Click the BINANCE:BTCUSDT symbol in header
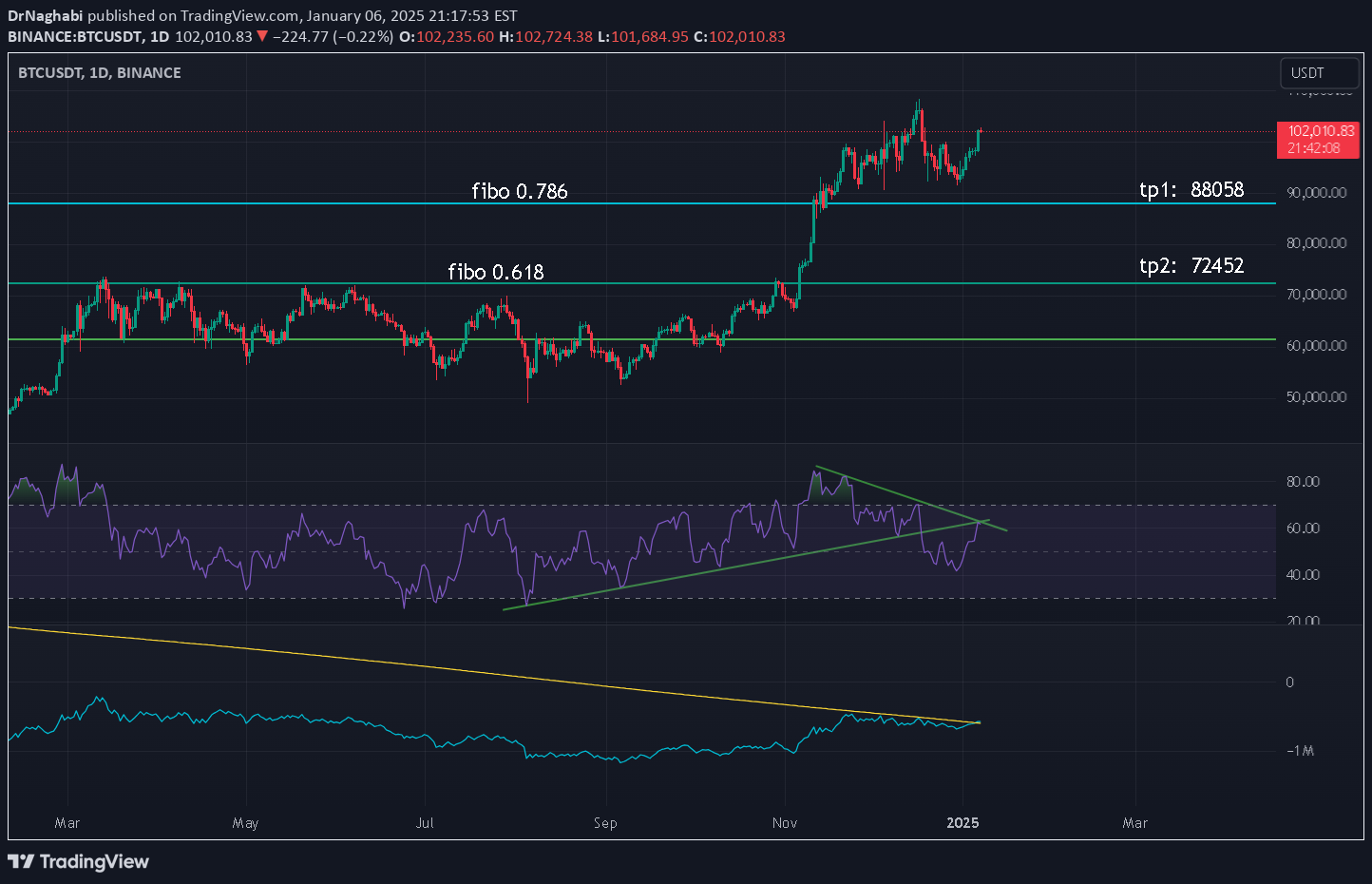This screenshot has width=1372, height=884. coord(75,36)
